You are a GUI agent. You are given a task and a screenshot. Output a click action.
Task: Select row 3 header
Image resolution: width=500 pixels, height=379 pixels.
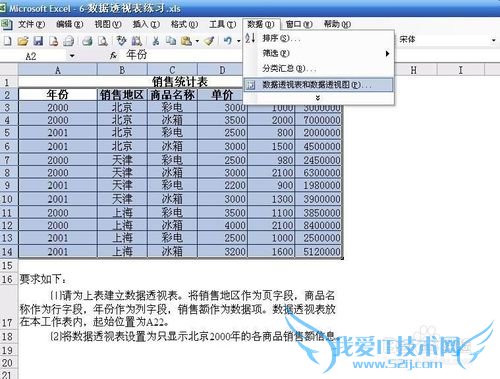pos(9,107)
